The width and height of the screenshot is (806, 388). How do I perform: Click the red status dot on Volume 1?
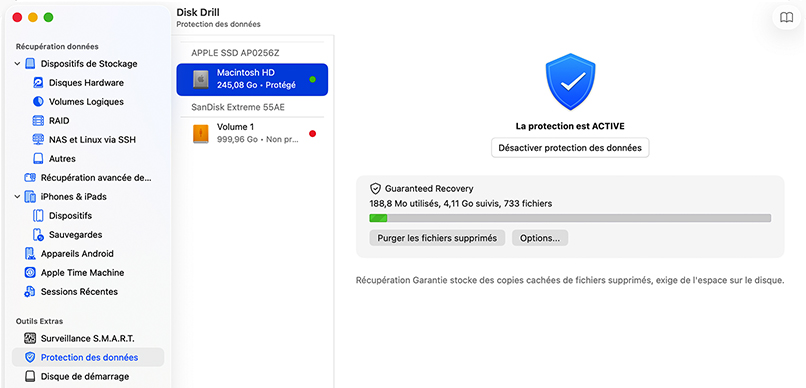[x=313, y=134]
